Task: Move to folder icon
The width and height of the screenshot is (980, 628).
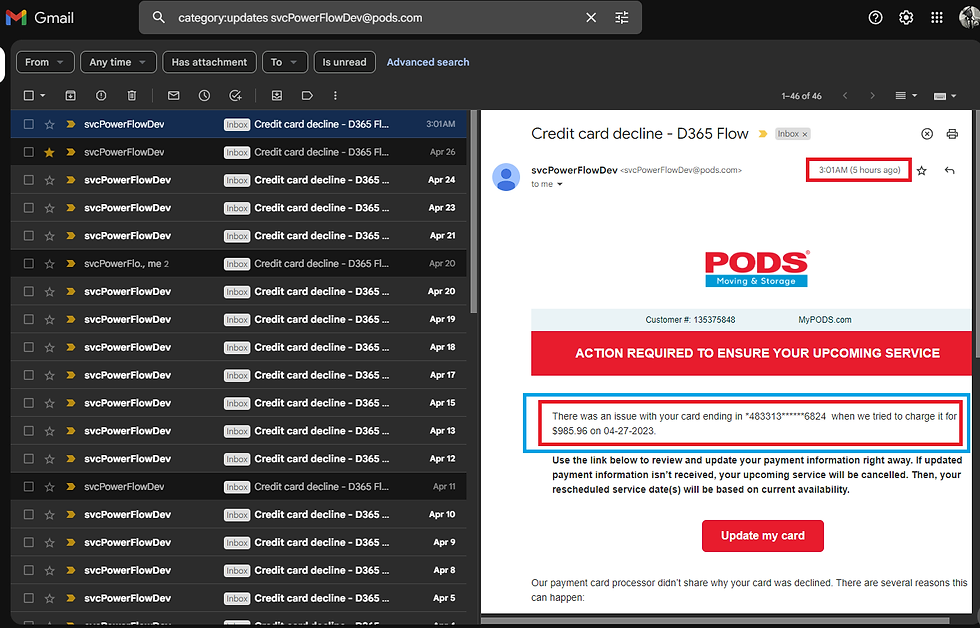Action: (x=277, y=96)
